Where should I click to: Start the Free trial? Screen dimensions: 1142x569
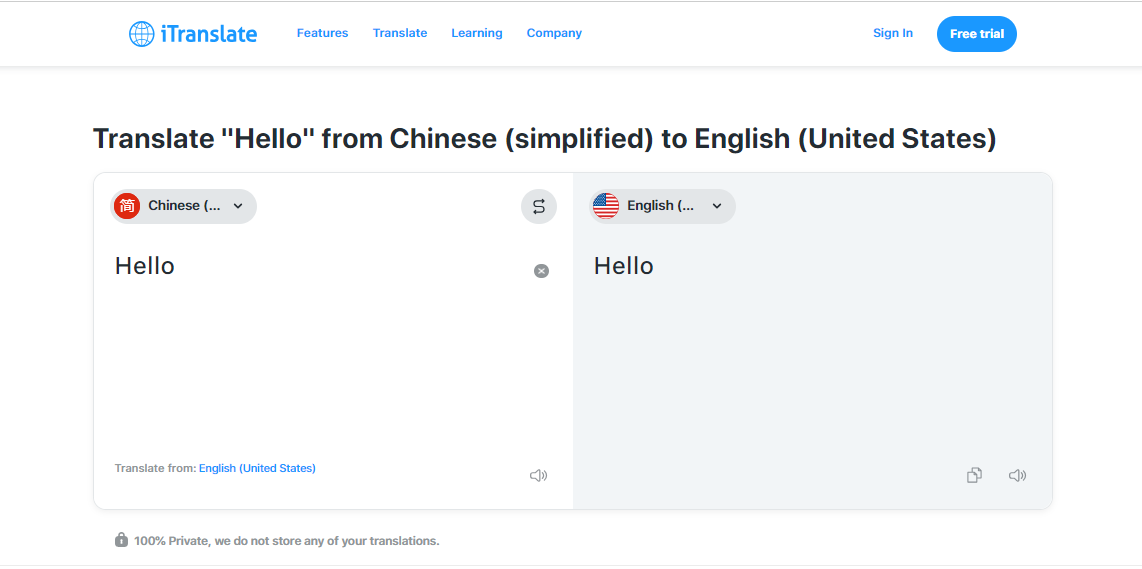(977, 34)
